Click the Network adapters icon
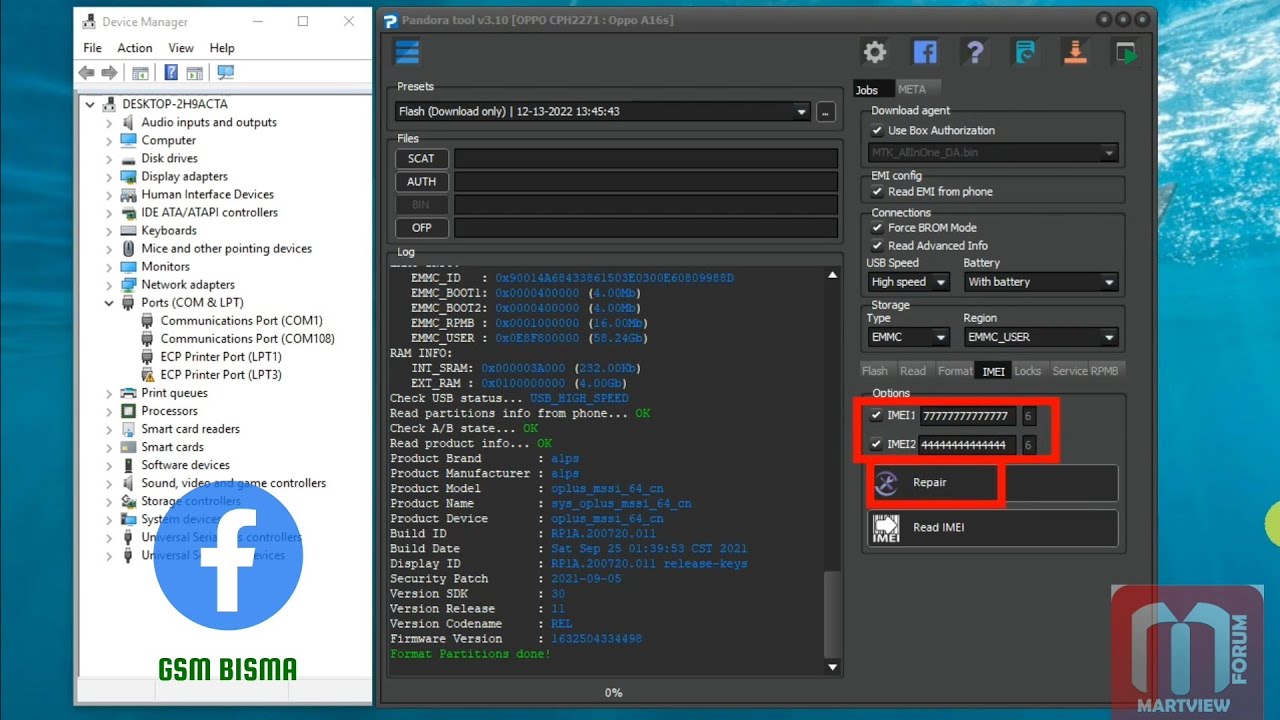Viewport: 1280px width, 720px height. pyautogui.click(x=128, y=285)
